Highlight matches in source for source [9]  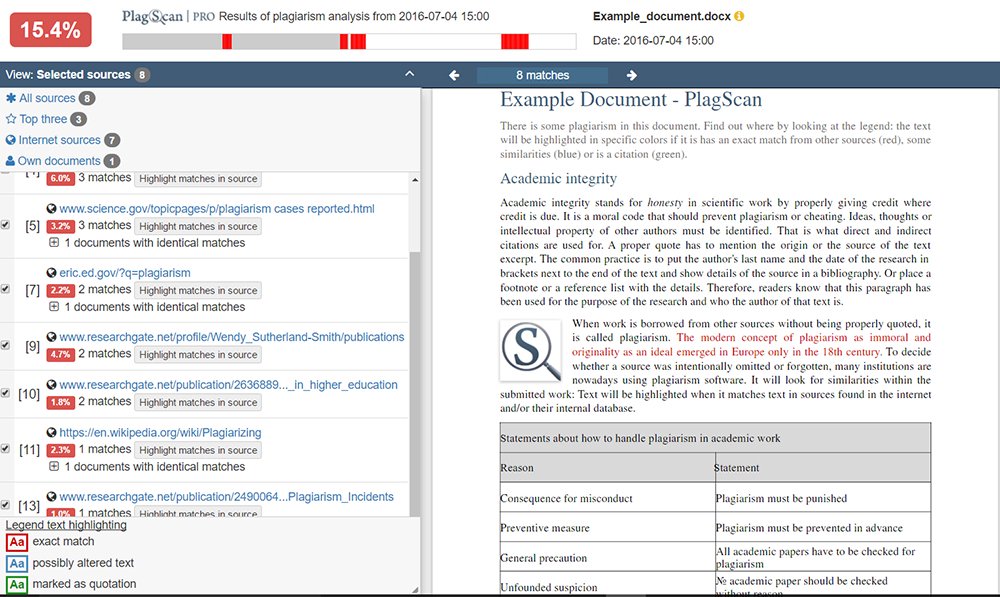coord(198,355)
